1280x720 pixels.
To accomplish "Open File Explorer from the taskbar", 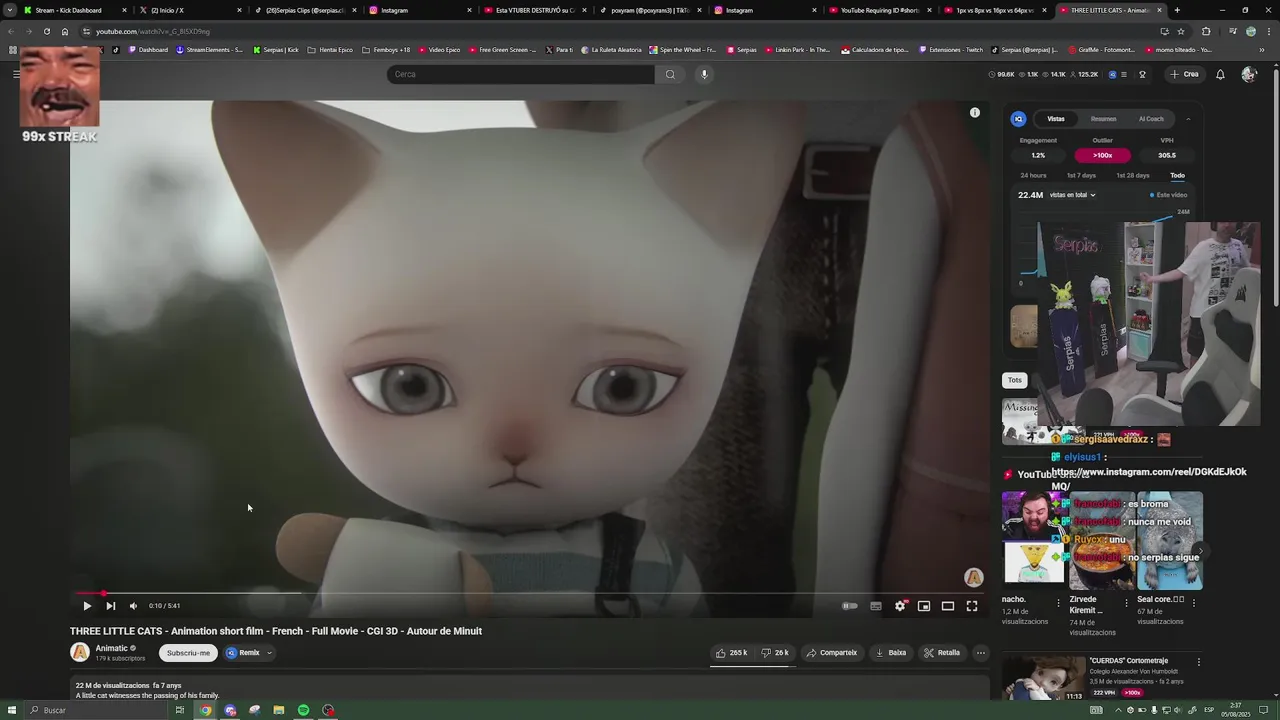I will tap(279, 710).
